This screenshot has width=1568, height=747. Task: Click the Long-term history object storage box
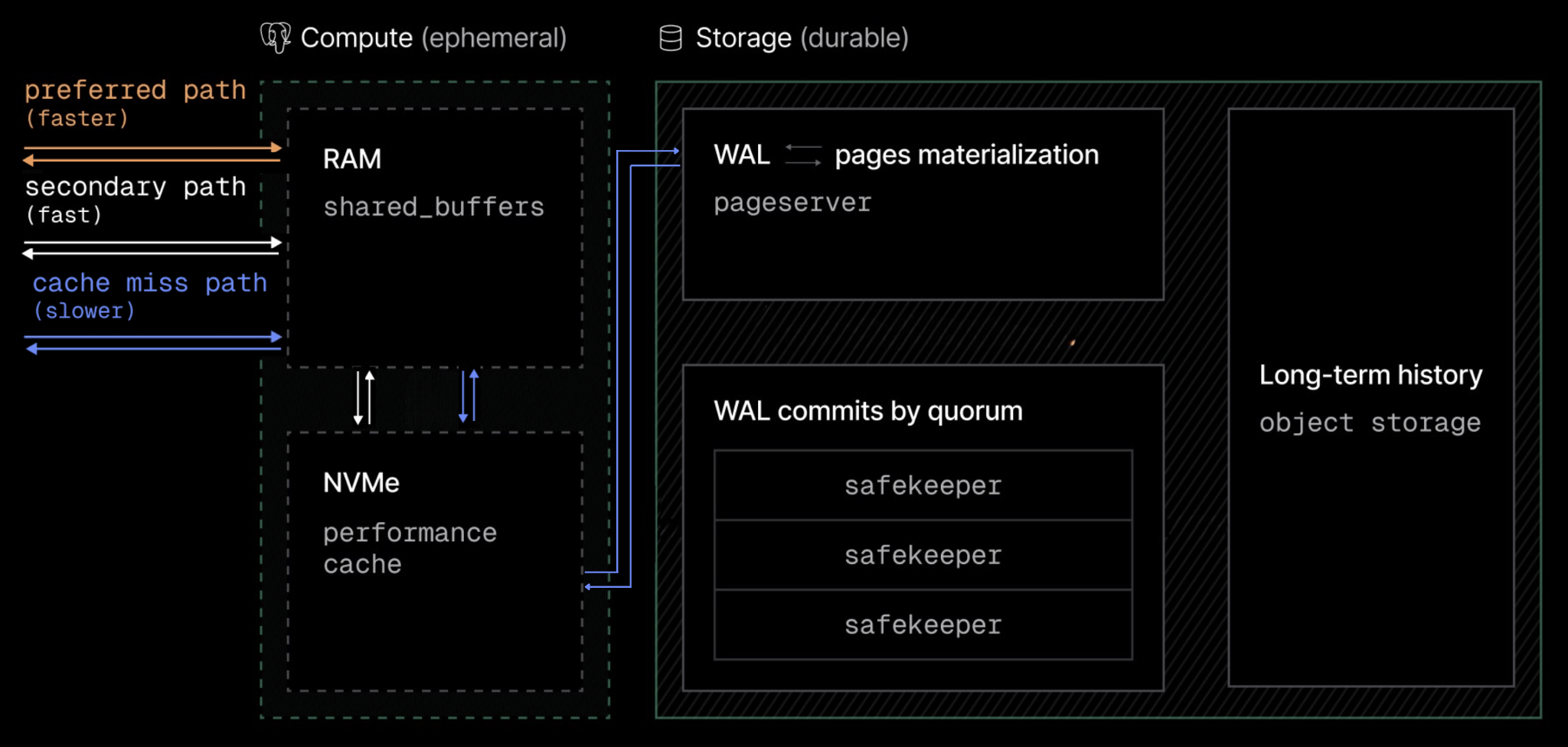[1371, 397]
